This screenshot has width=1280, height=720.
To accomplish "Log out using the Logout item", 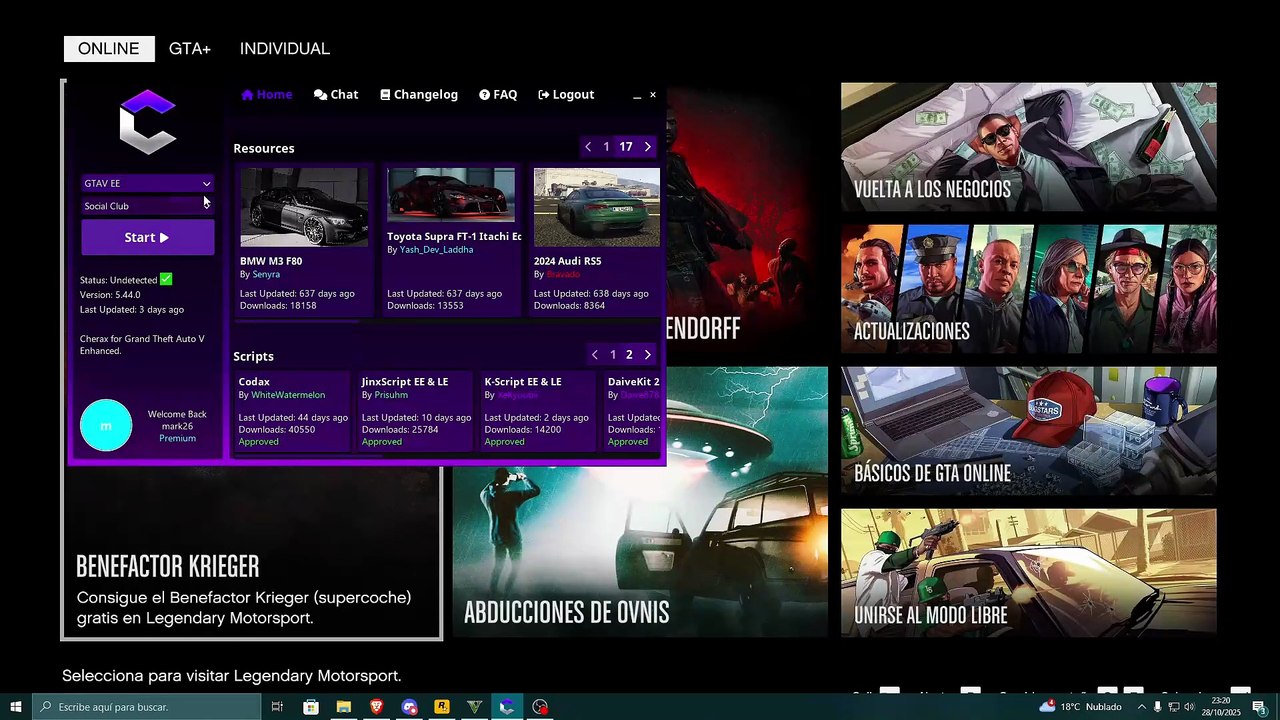I will [x=566, y=94].
